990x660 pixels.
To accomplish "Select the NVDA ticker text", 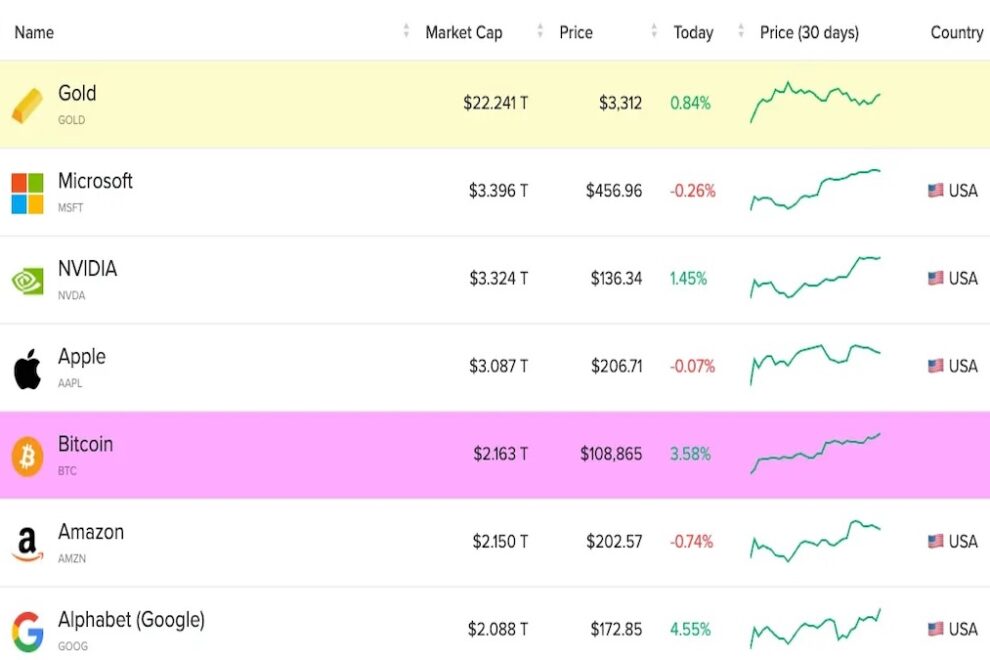I will pyautogui.click(x=71, y=296).
